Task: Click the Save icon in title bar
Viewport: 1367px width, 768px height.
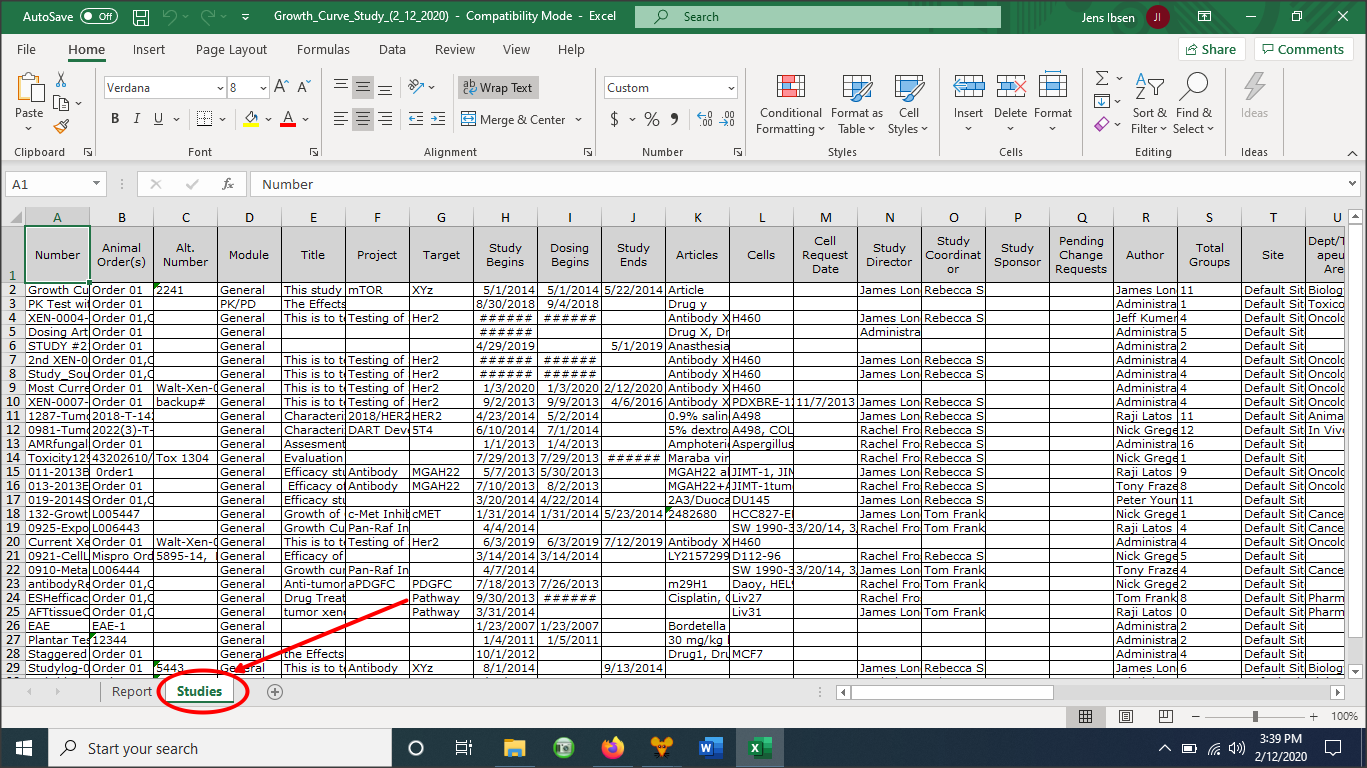Action: (141, 17)
